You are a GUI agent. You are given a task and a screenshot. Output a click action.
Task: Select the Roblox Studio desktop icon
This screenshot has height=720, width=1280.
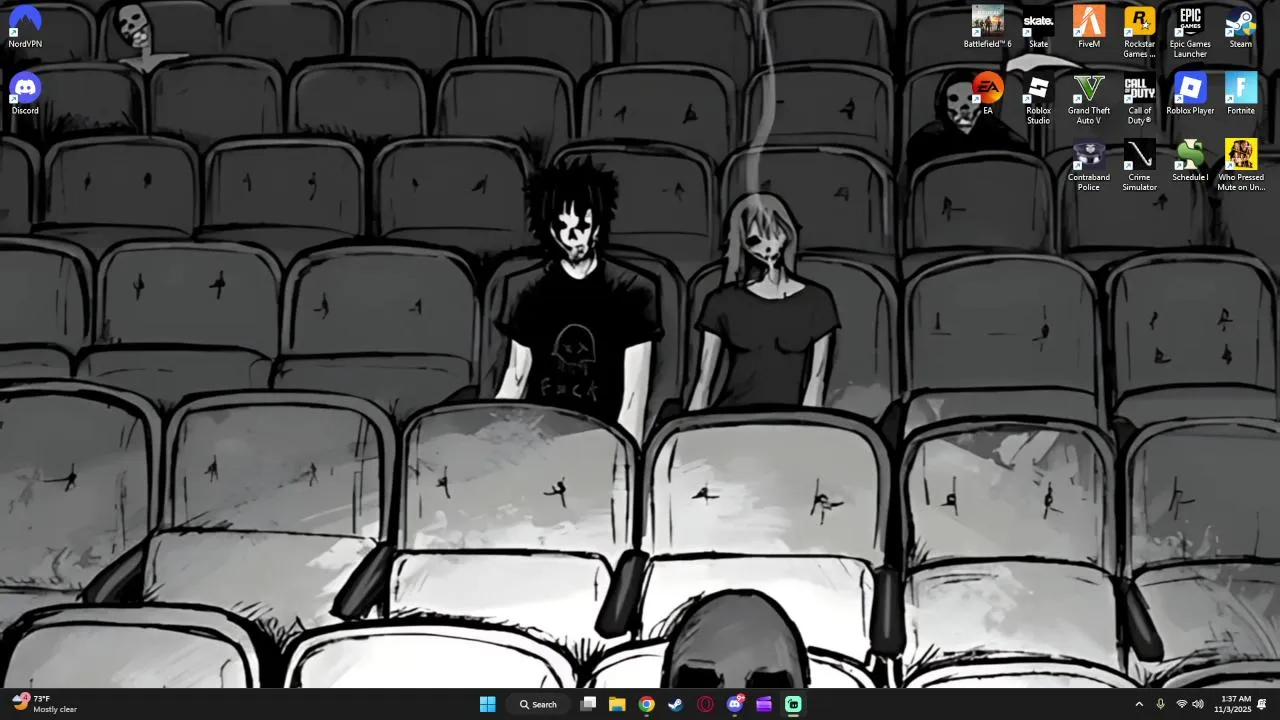[x=1038, y=99]
